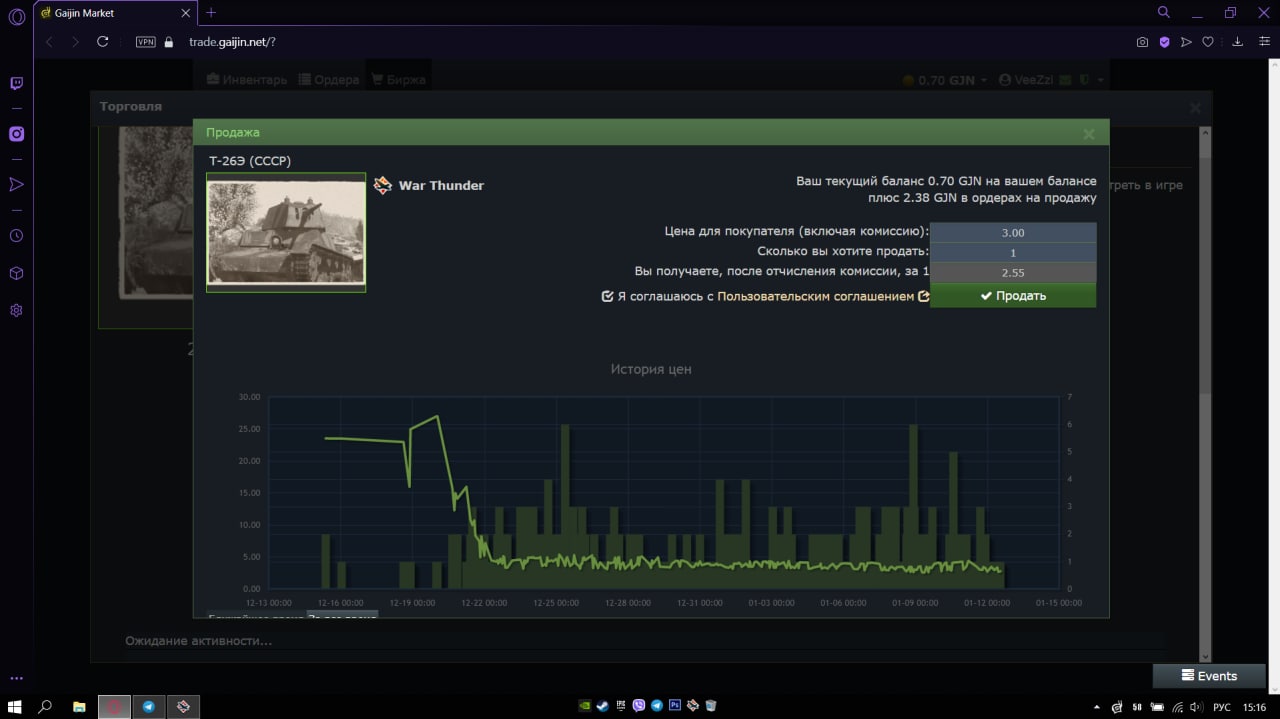
Task: Open the My Flow send icon
Action: (x=1186, y=42)
